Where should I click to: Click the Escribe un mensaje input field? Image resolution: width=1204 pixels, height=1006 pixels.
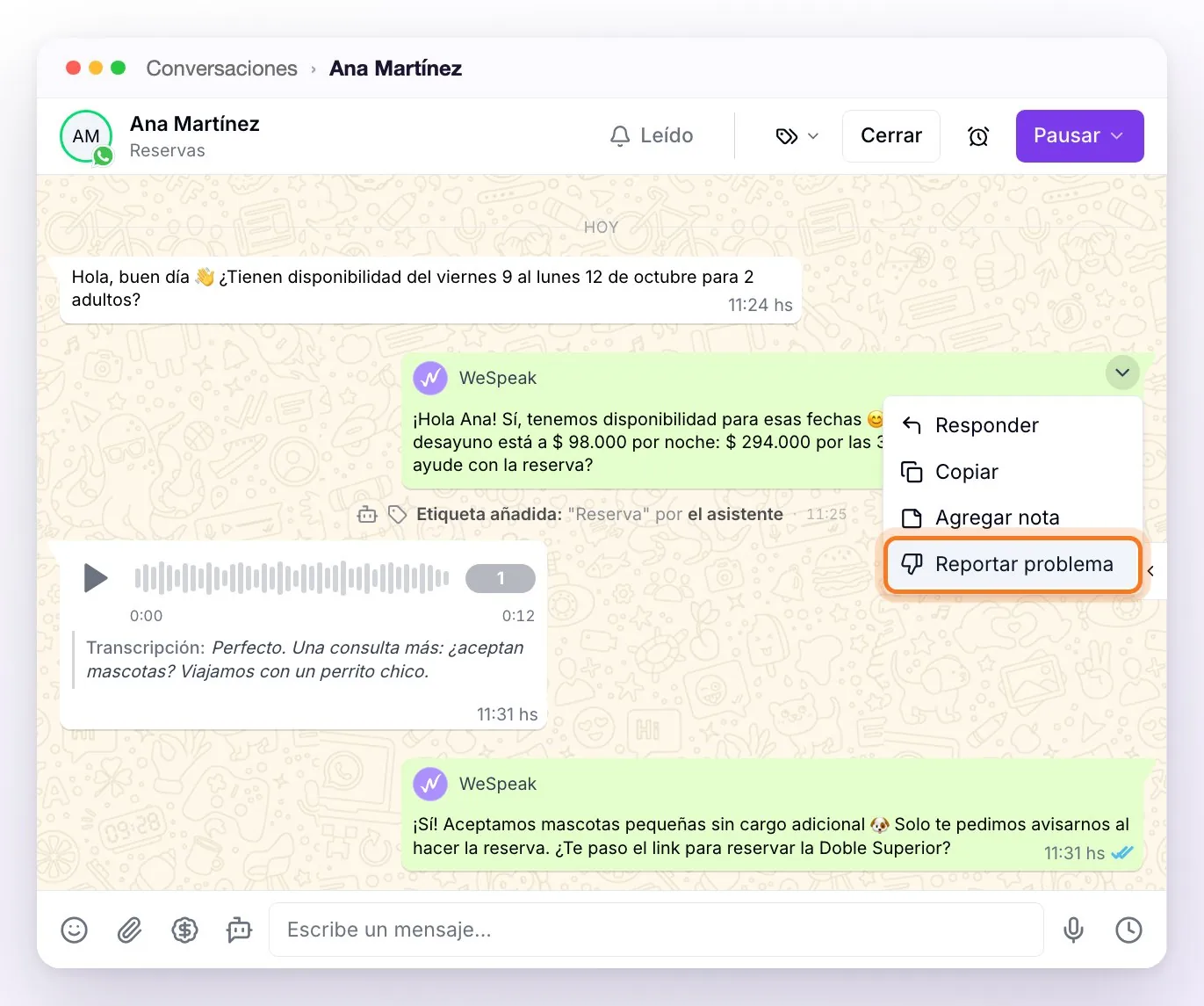pos(656,930)
